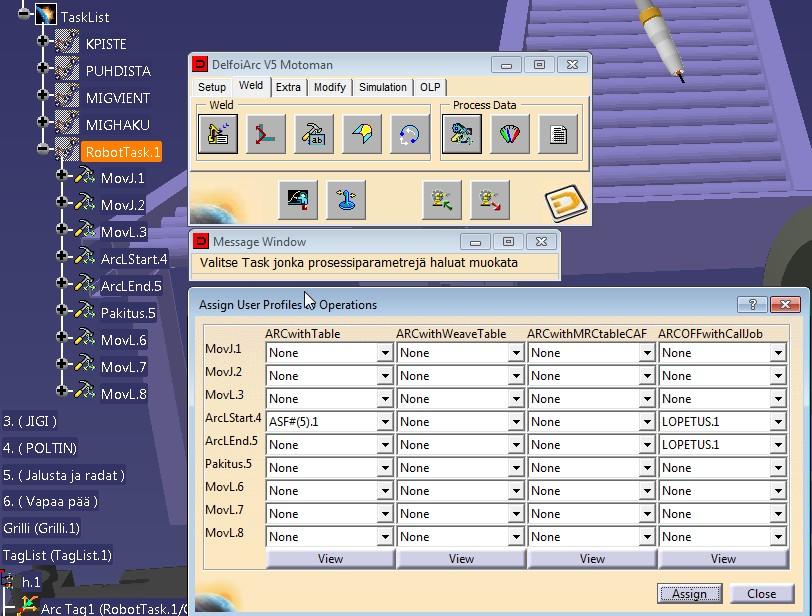Screen dimensions: 812x616
Task: Click the Delfoi logo badge in DelfoiArc window
Action: coord(566,202)
